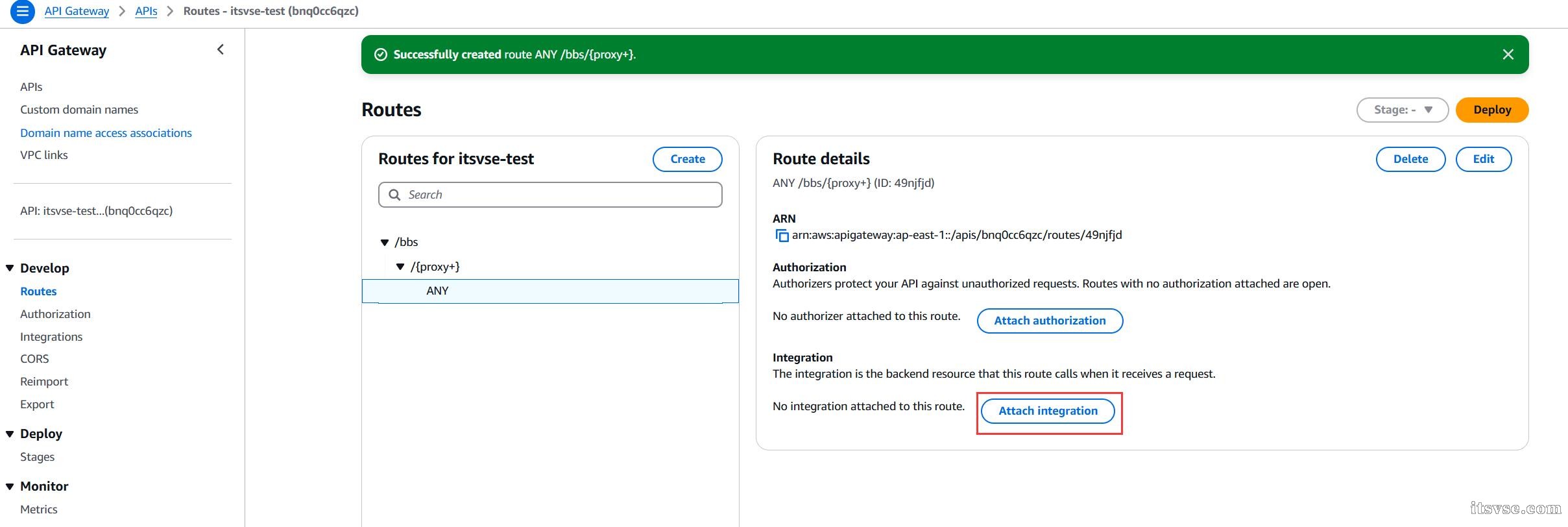Click the ARN value text
1568x527 pixels.
click(x=957, y=235)
